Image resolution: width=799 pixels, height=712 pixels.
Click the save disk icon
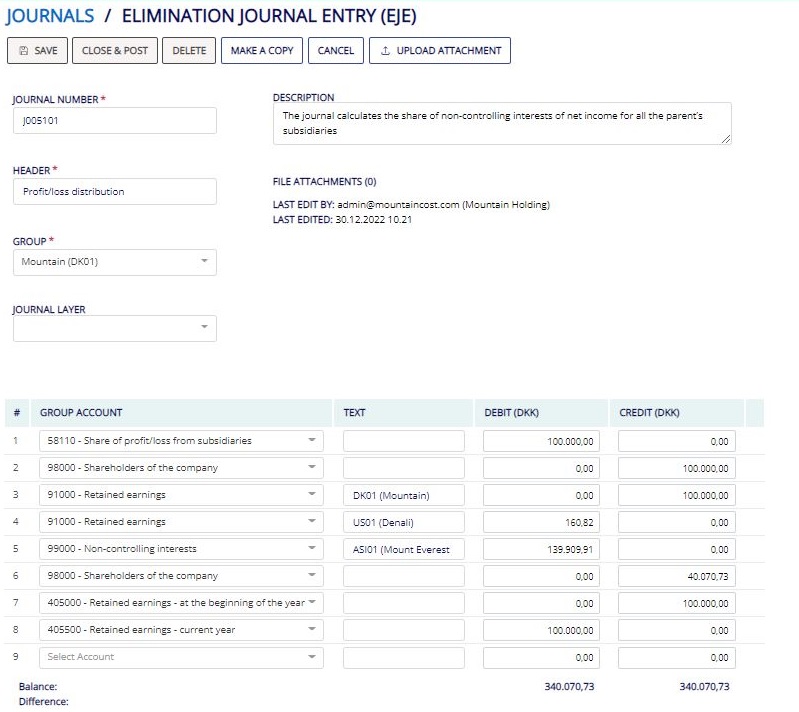[x=23, y=50]
